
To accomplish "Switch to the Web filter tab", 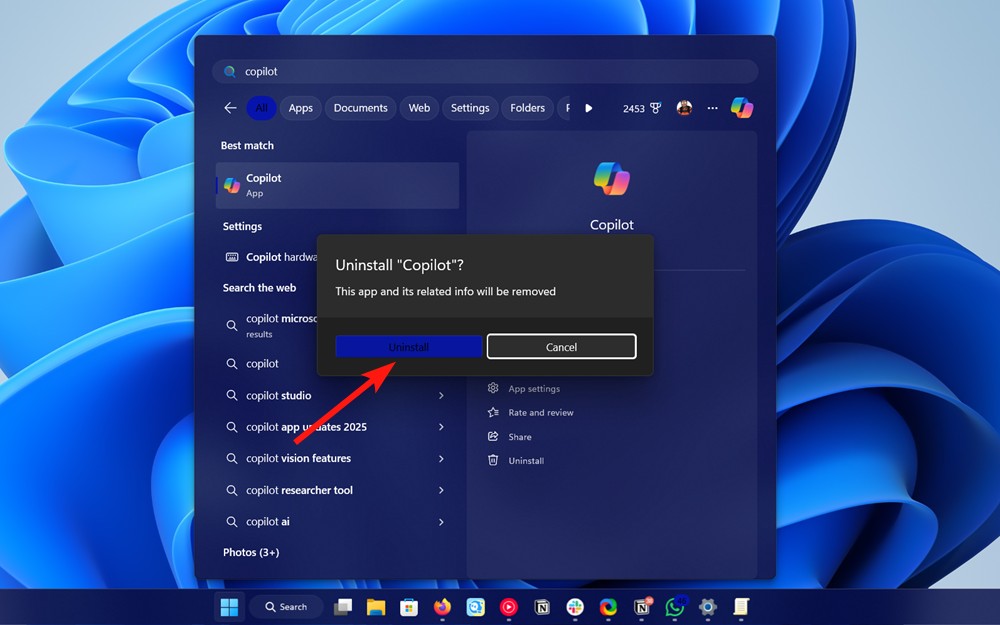I will point(419,108).
